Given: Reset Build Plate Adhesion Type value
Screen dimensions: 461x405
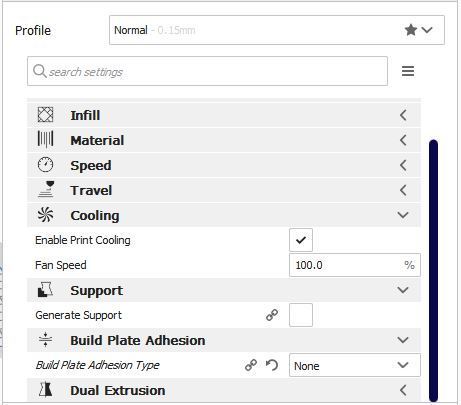Looking at the screenshot, I should [272, 365].
